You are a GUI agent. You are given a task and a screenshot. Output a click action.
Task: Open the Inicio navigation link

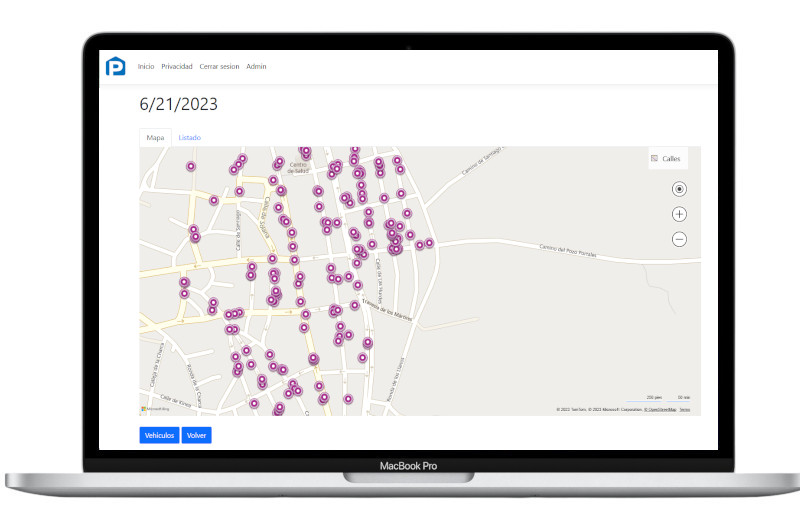(146, 66)
